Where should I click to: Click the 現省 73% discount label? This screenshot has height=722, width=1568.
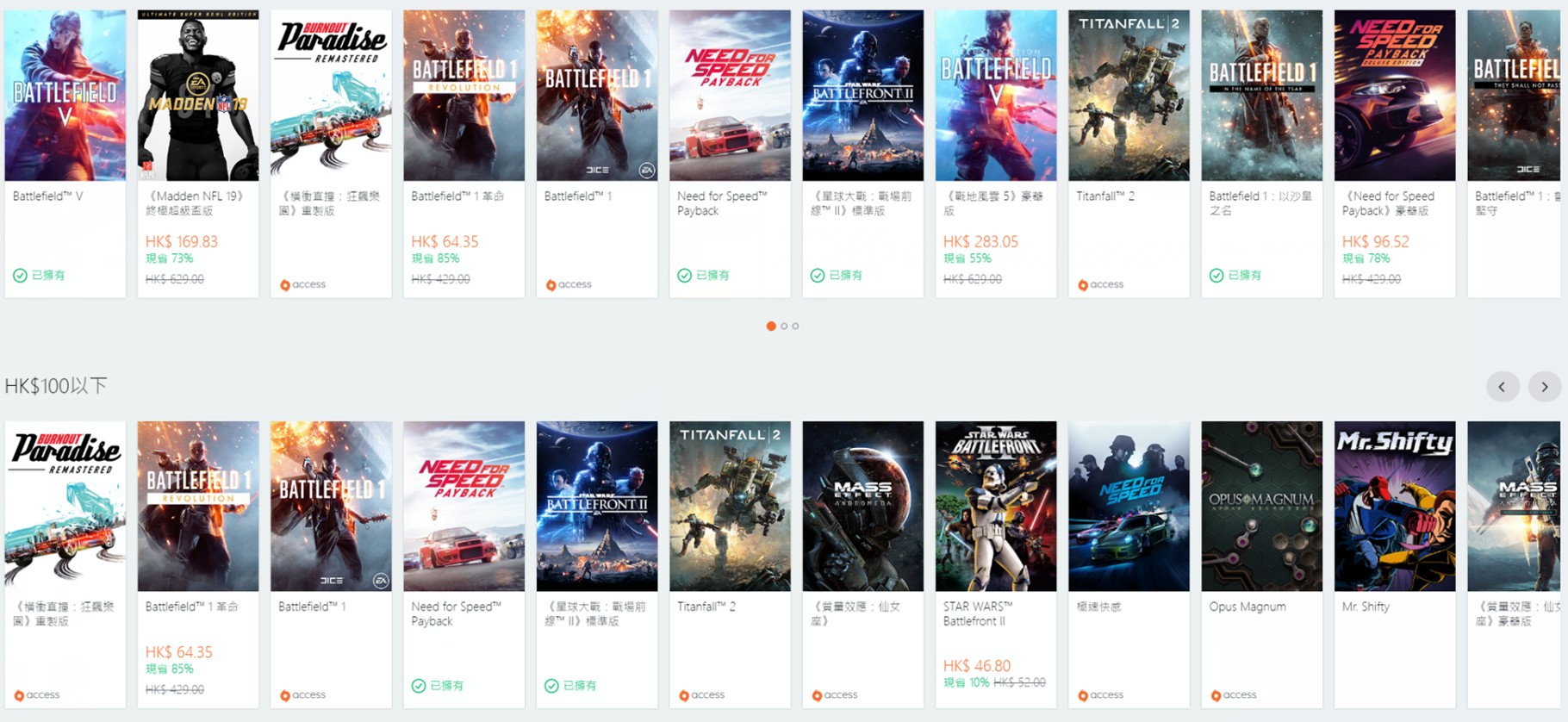[x=169, y=258]
